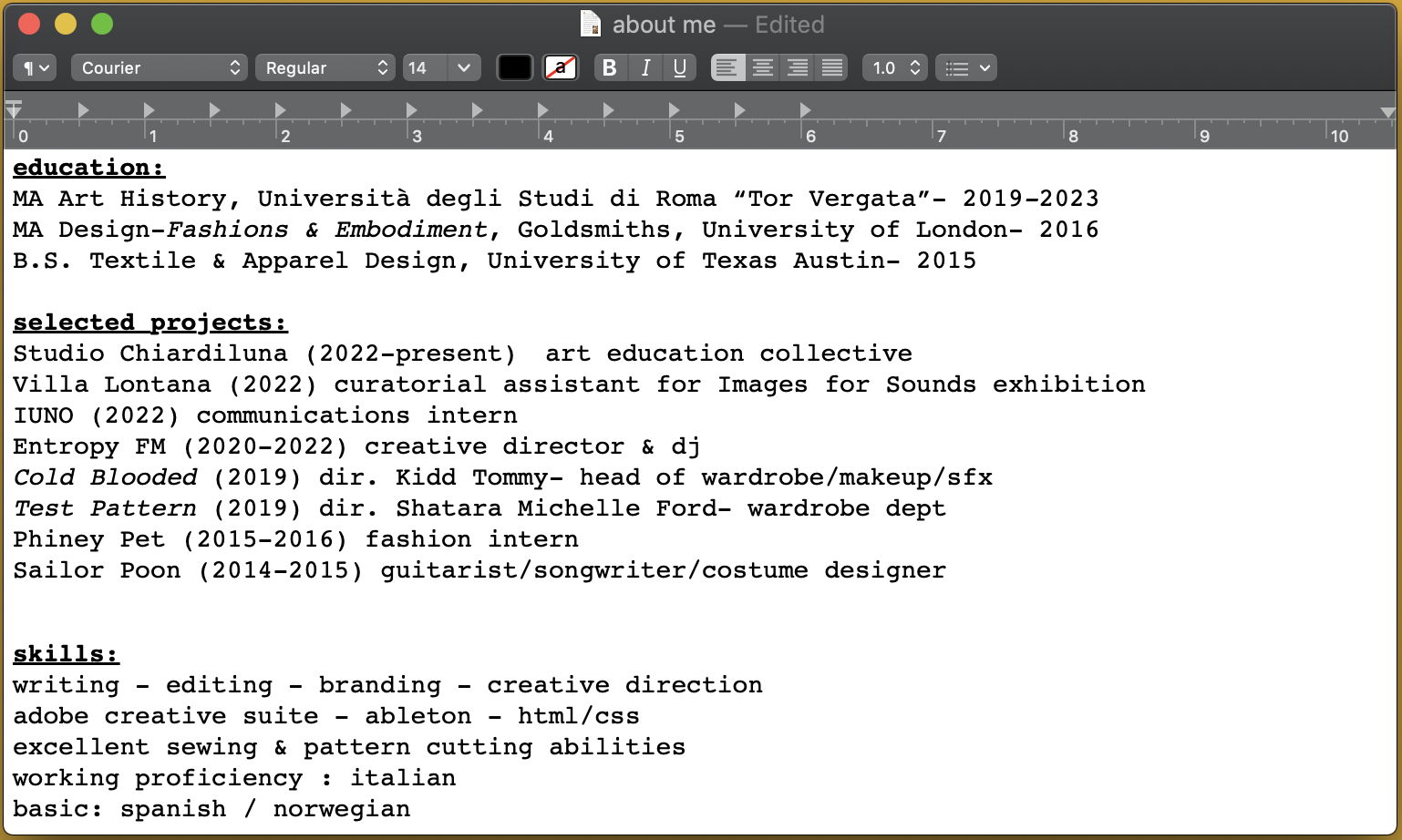
Task: Click the italic text 'Fashions & Embodiment'
Action: (x=327, y=230)
